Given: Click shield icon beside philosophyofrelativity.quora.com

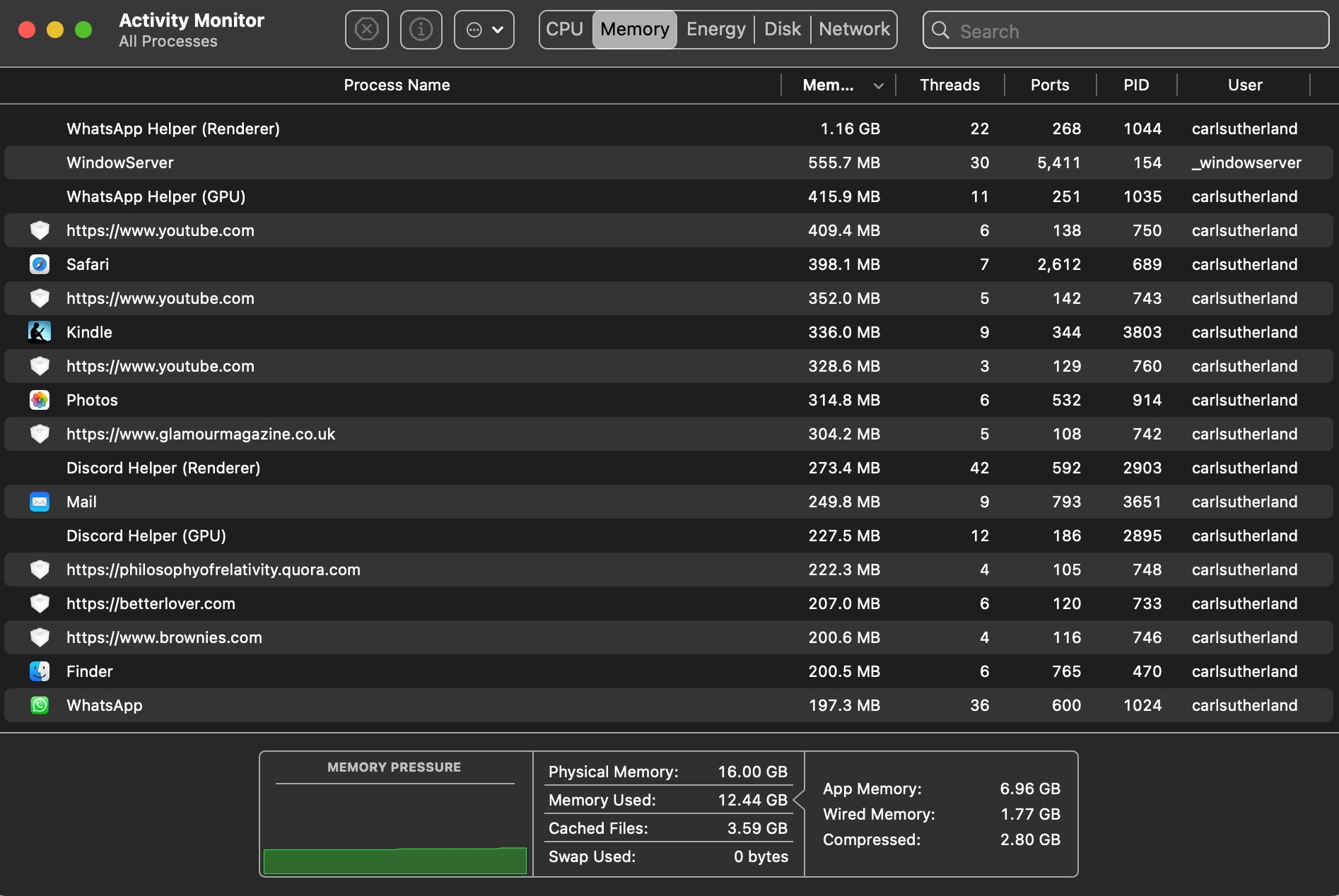Looking at the screenshot, I should point(40,570).
